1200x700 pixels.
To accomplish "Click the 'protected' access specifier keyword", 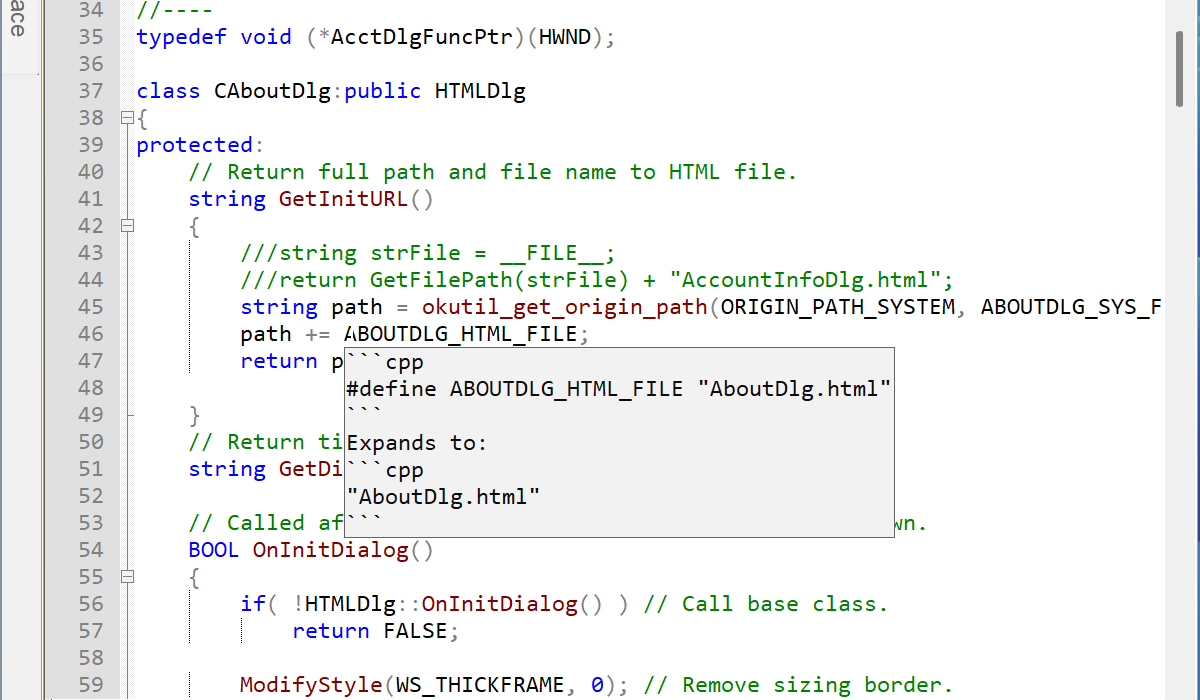I will click(194, 145).
